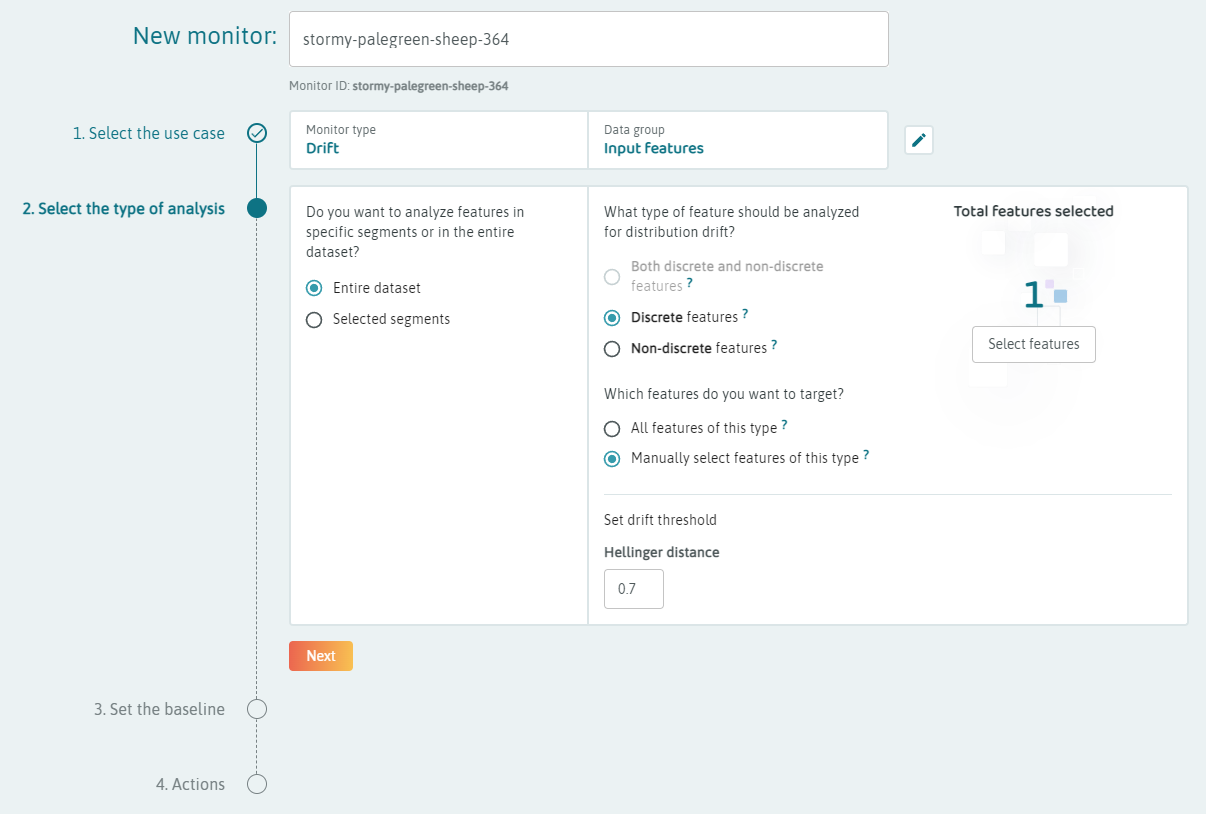
Task: Open step 4 Actions
Action: [190, 784]
